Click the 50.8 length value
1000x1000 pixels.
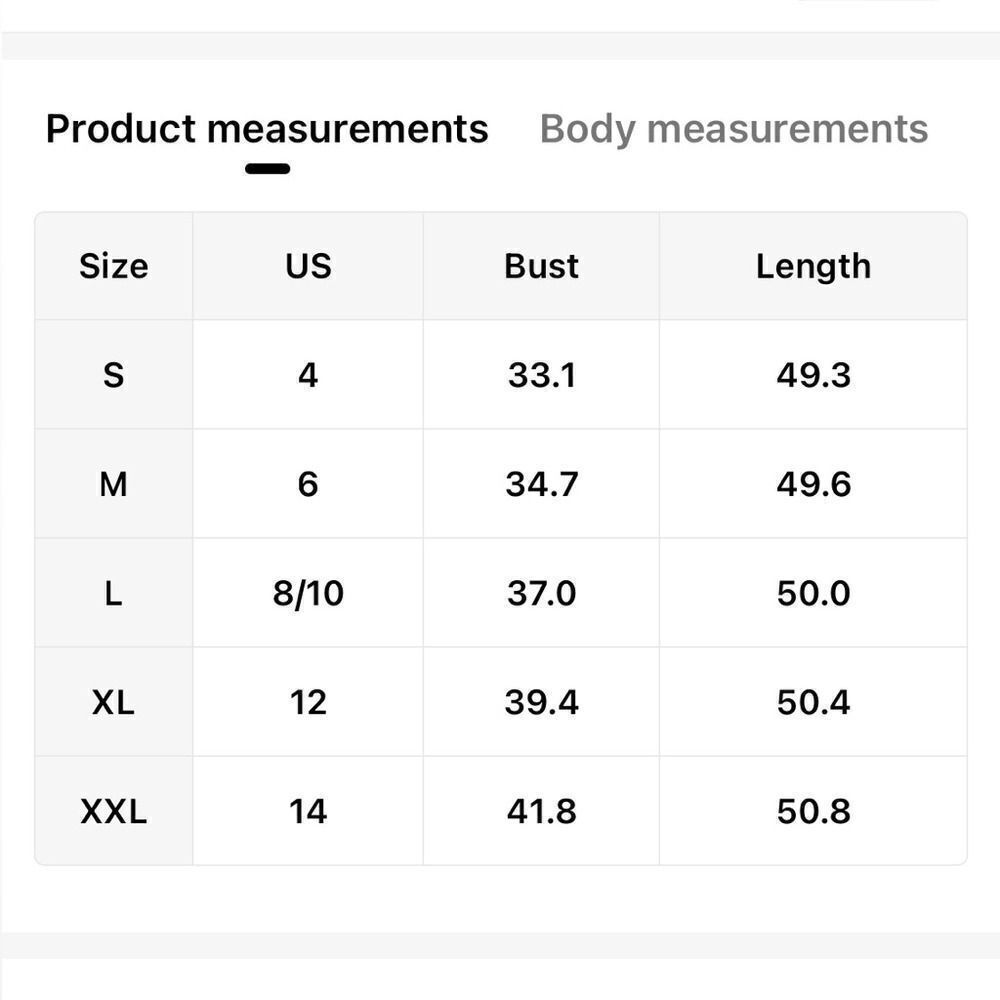point(813,812)
